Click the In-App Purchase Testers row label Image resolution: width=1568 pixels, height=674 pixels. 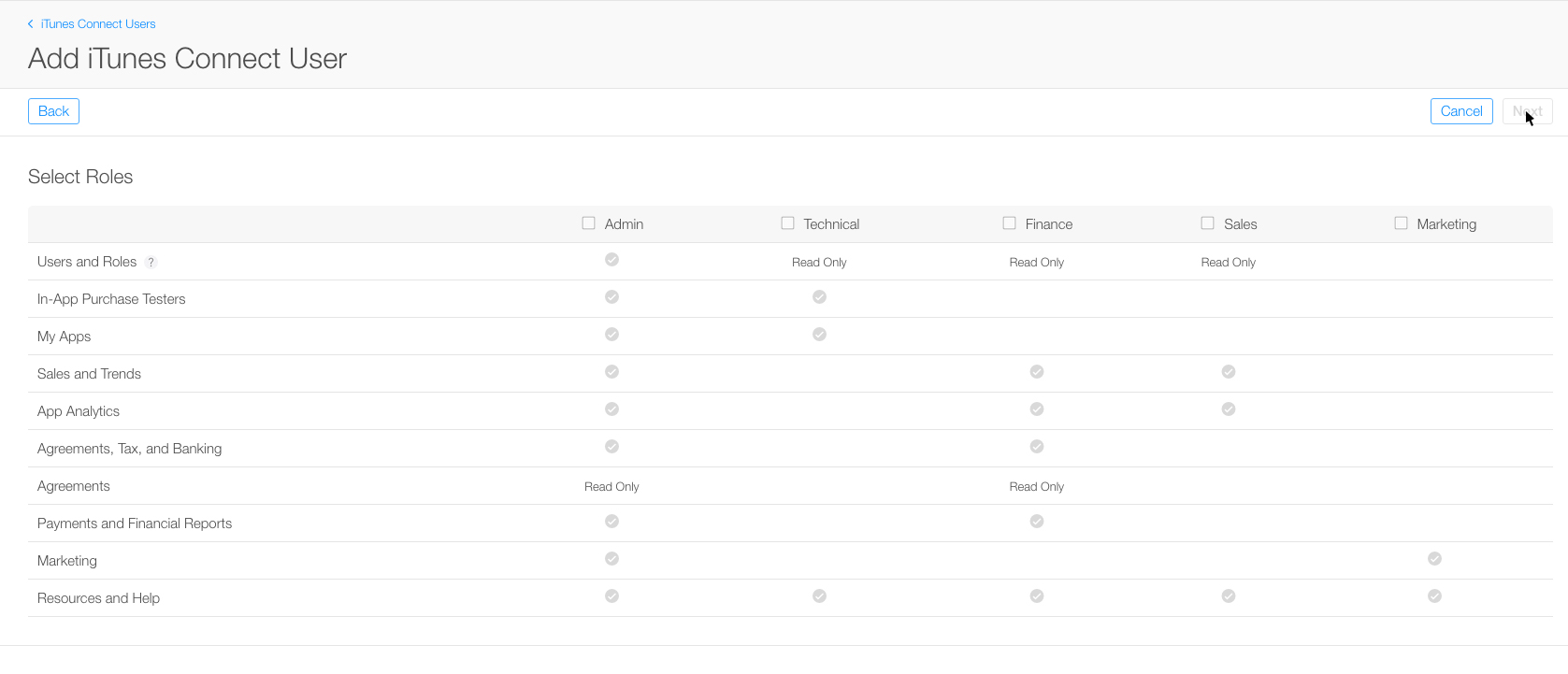tap(111, 299)
